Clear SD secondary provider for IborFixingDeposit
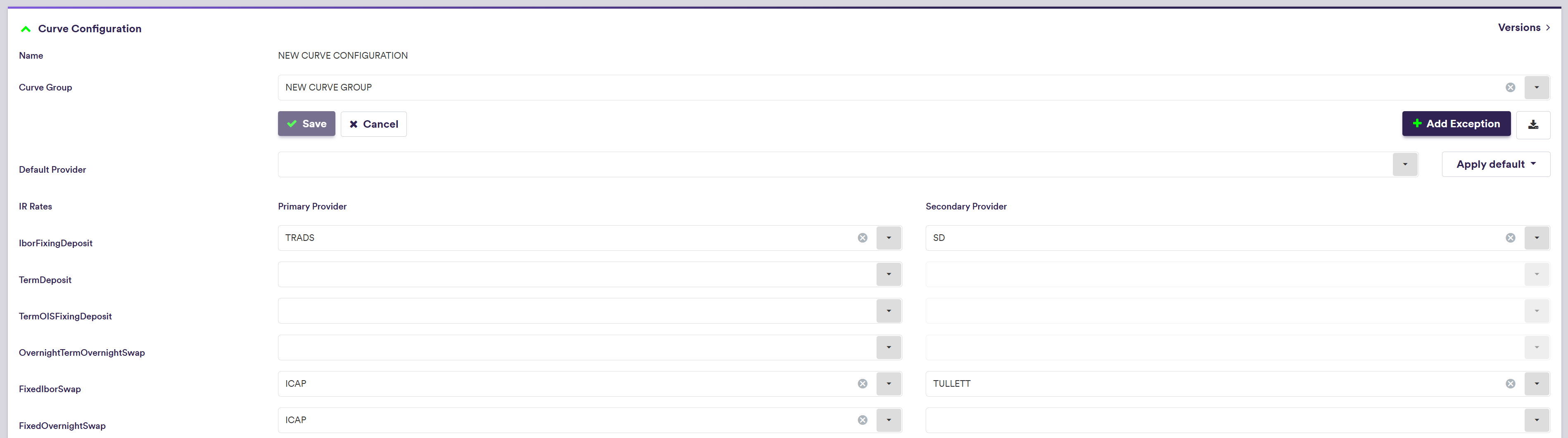 click(1510, 238)
